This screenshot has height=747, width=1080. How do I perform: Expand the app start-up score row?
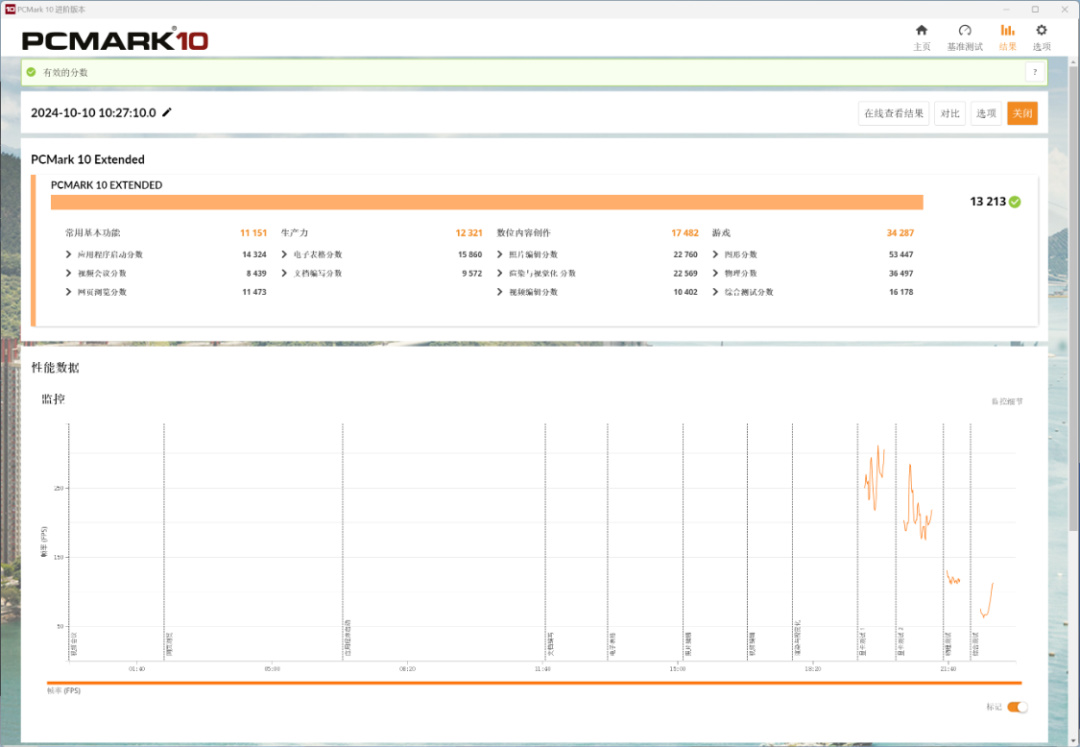(68, 254)
